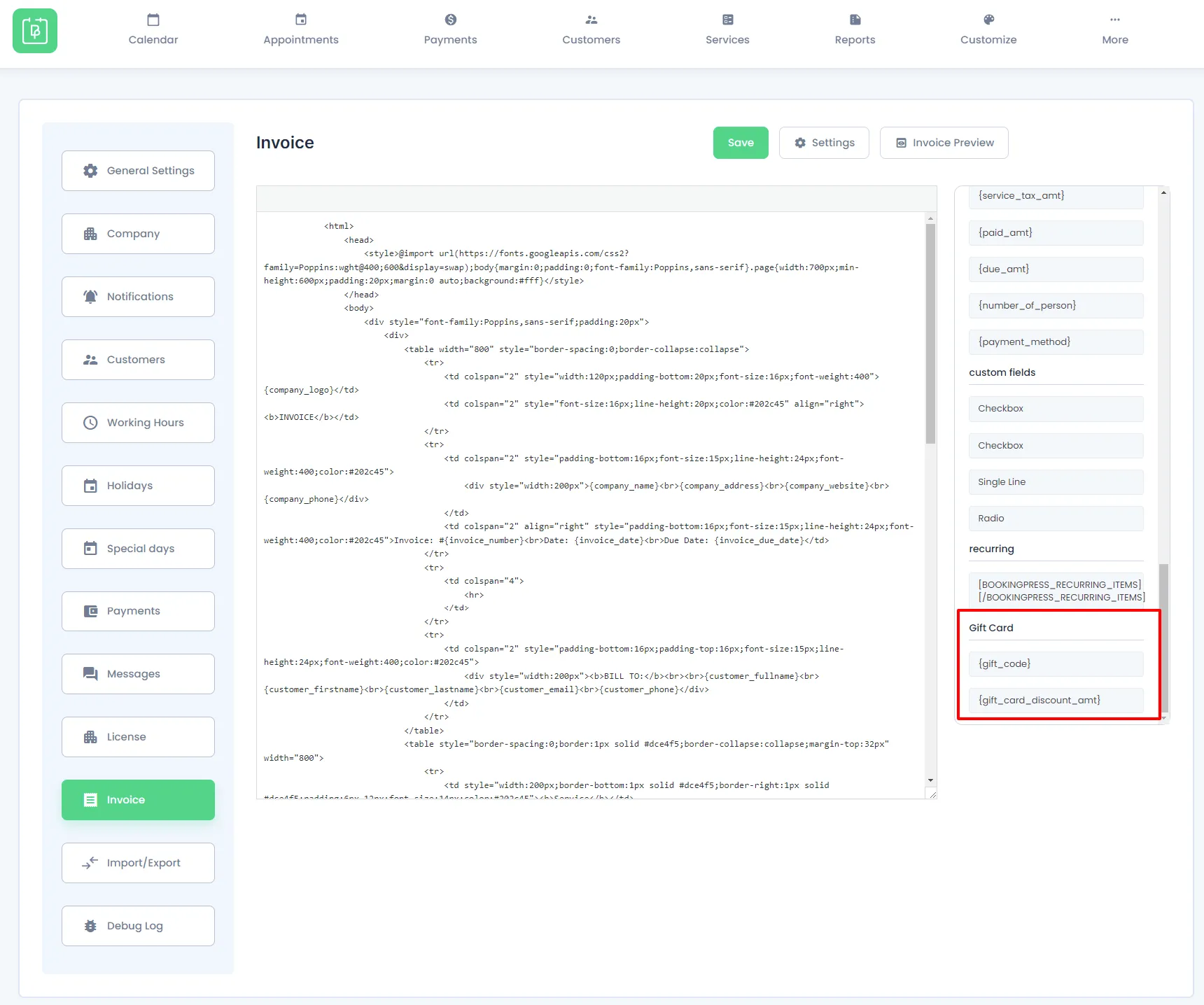Select Import/Export in the sidebar
This screenshot has width=1204, height=1005.
coord(138,863)
